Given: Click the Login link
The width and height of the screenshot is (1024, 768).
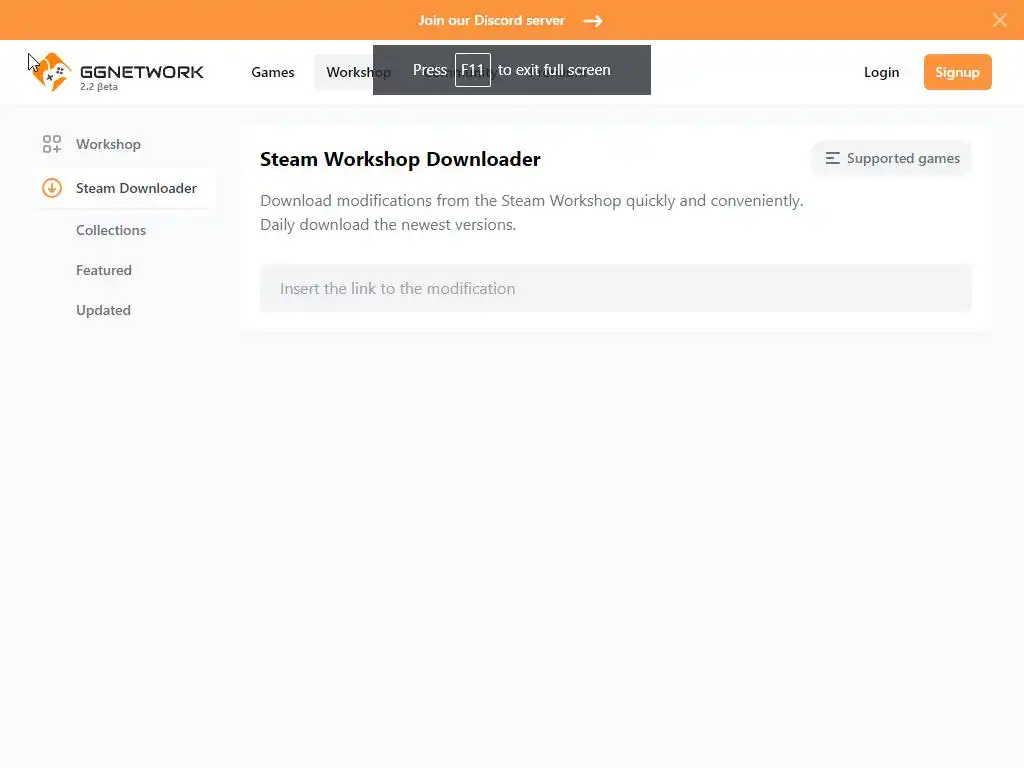Looking at the screenshot, I should 881,72.
